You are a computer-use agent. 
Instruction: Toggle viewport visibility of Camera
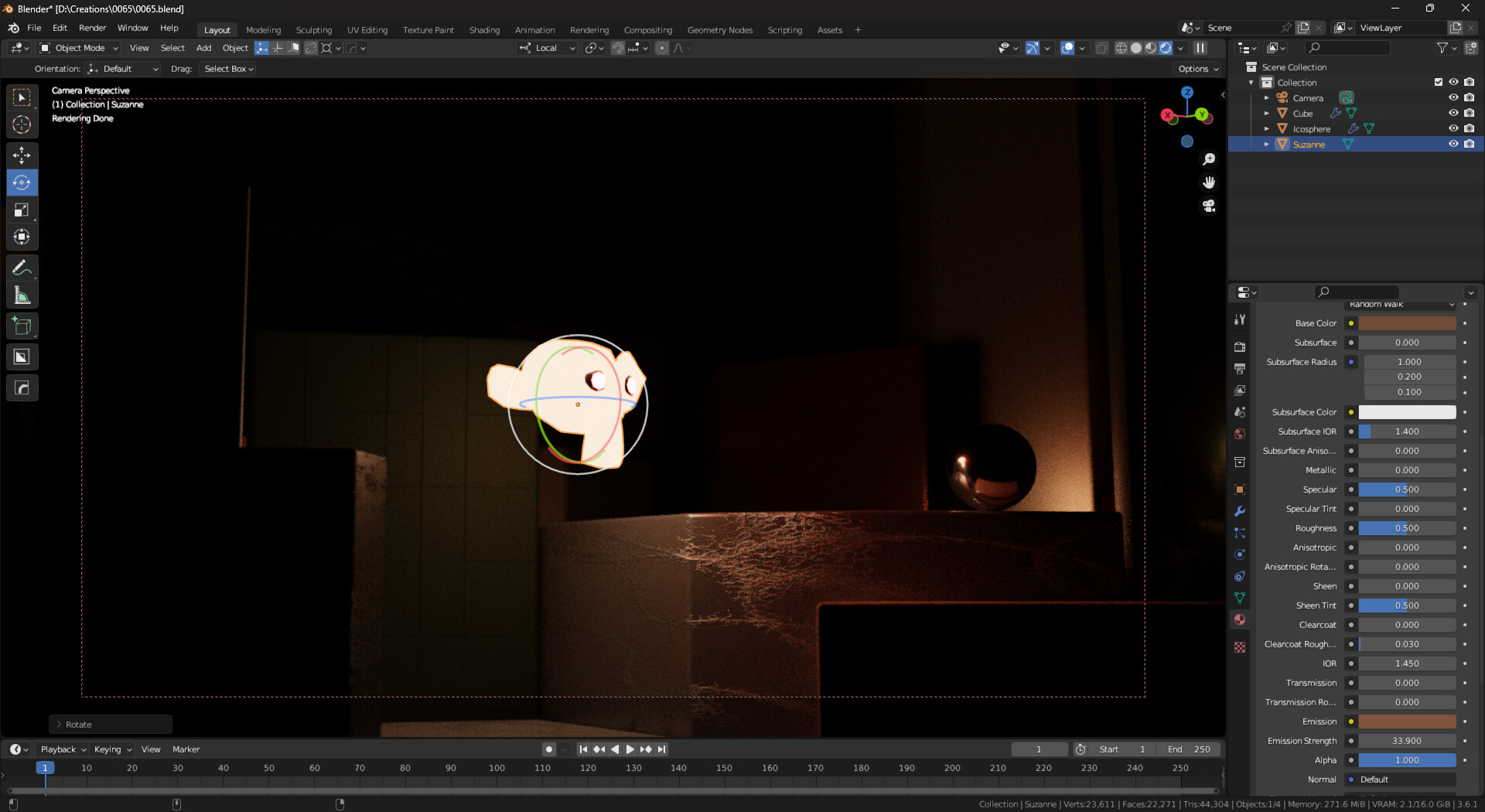coord(1453,97)
